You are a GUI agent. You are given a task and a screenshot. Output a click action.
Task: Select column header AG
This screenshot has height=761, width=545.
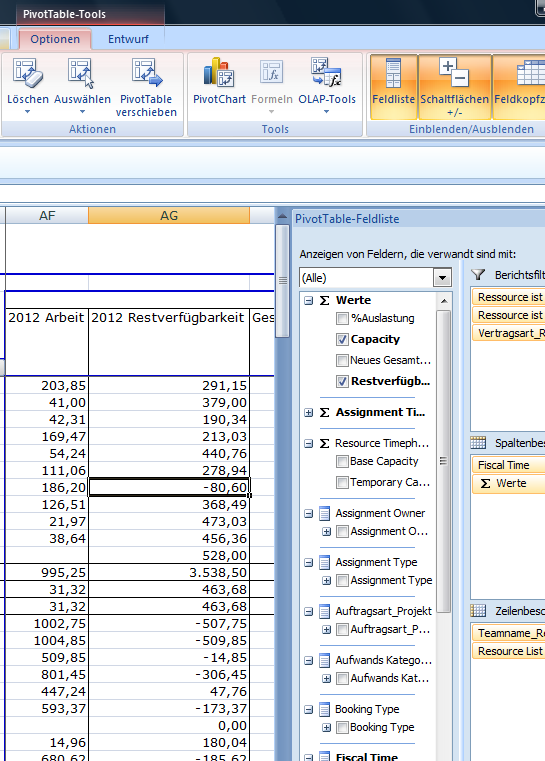pyautogui.click(x=169, y=215)
